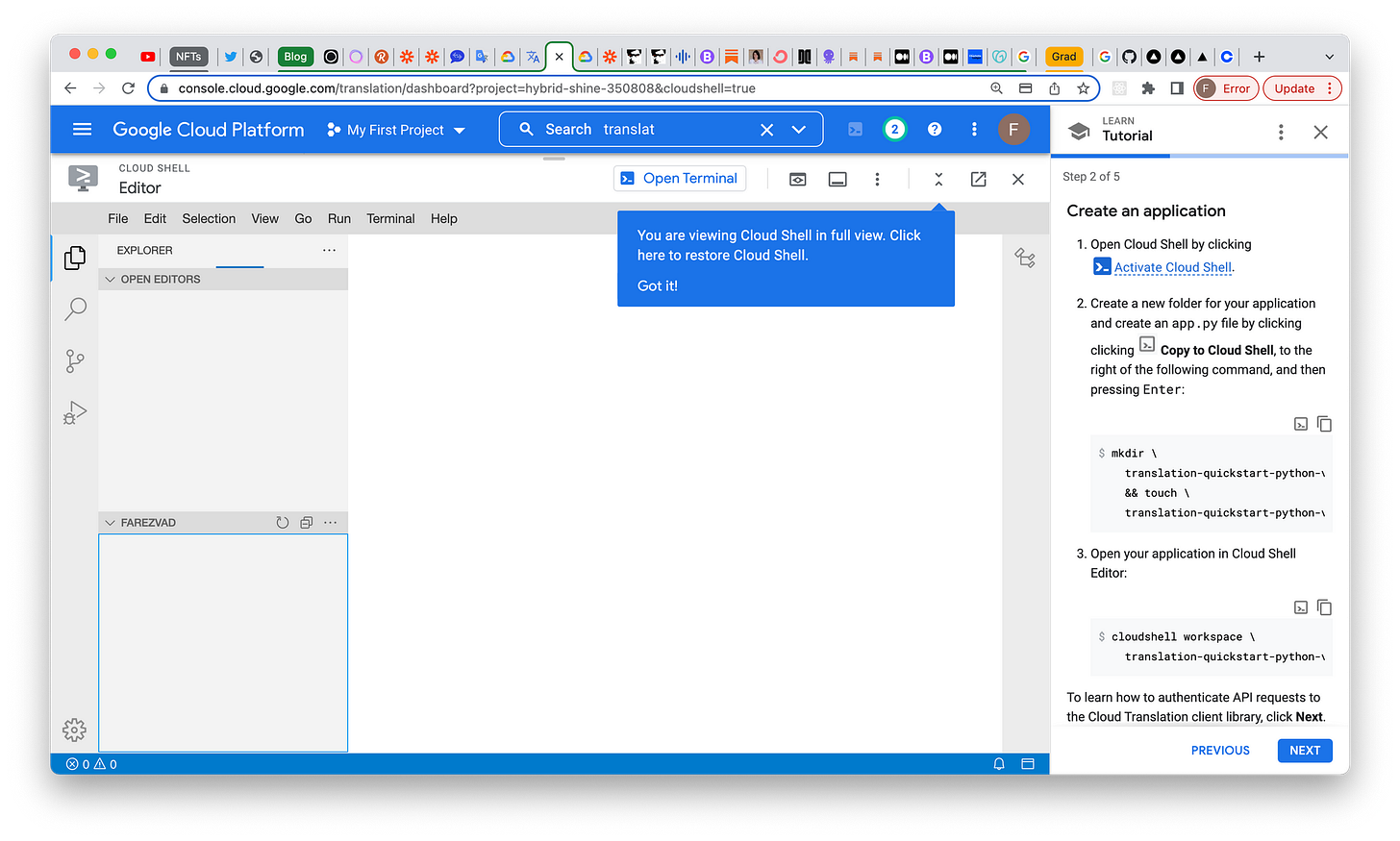Activate Cloud Shell icon in top bar
Screen dimensions: 1400x841
click(855, 130)
